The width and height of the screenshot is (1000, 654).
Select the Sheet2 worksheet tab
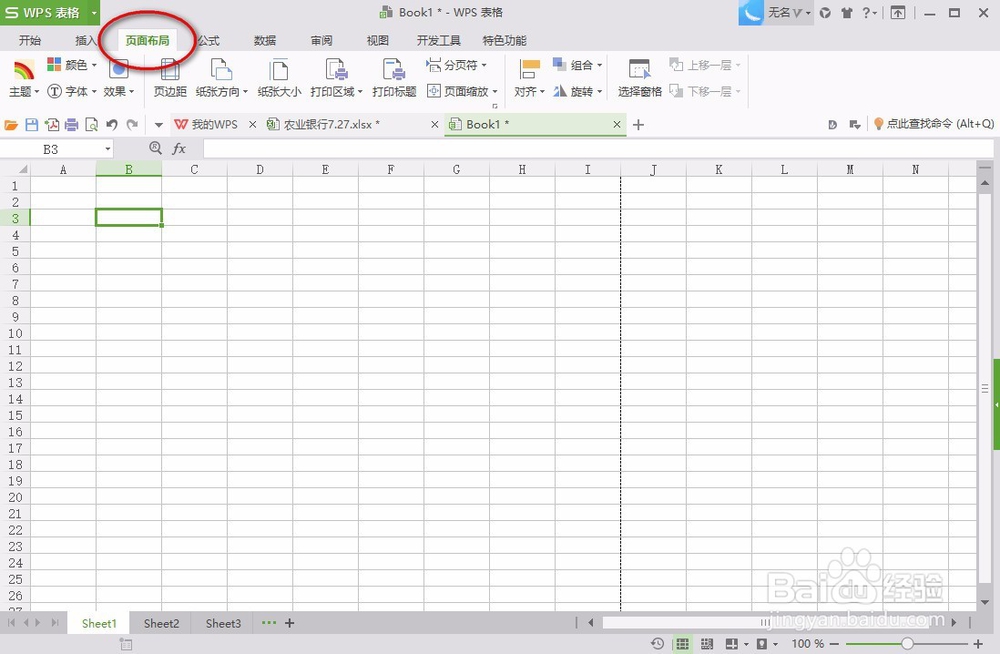click(x=161, y=623)
